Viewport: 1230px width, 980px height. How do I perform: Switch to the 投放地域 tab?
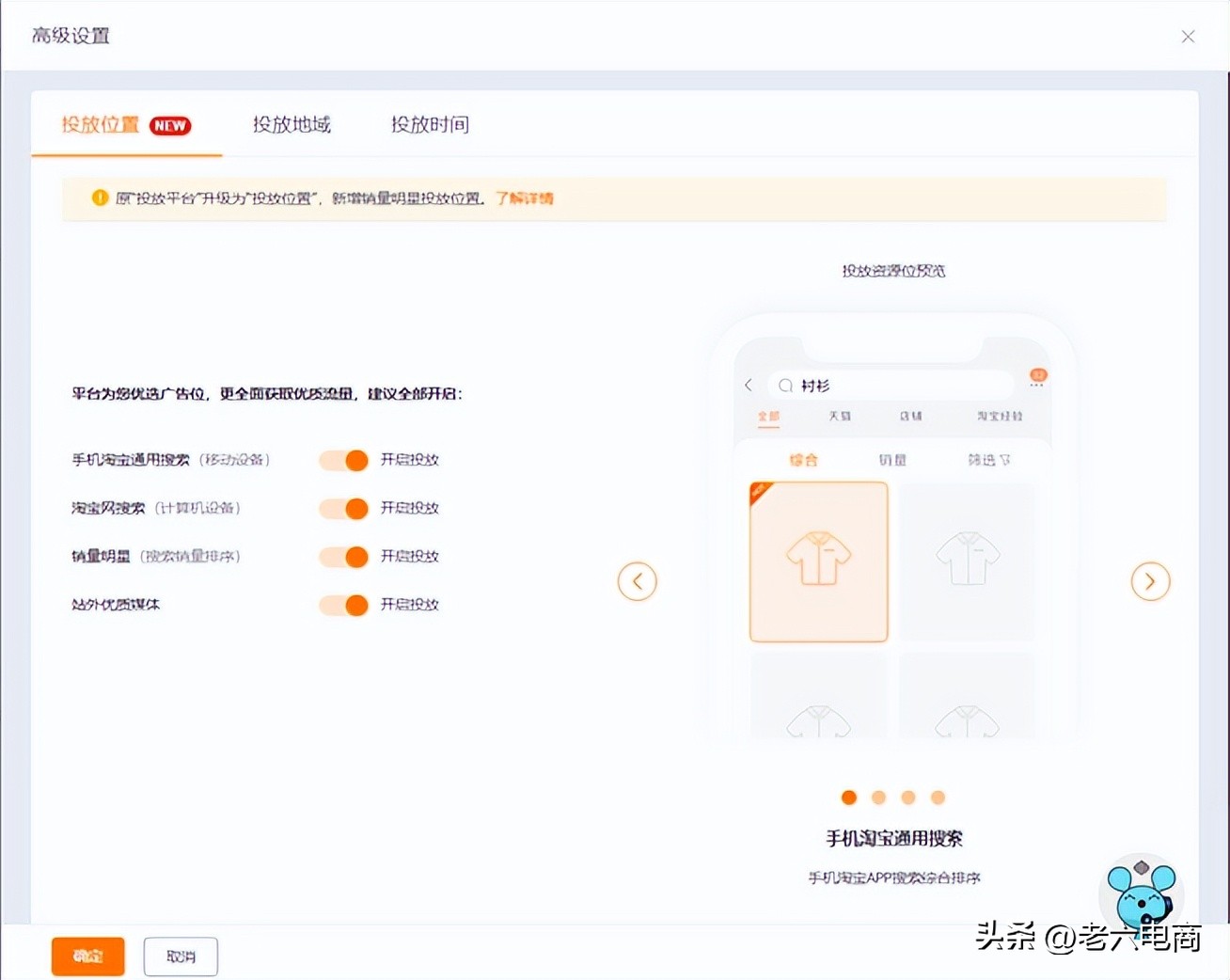coord(292,125)
